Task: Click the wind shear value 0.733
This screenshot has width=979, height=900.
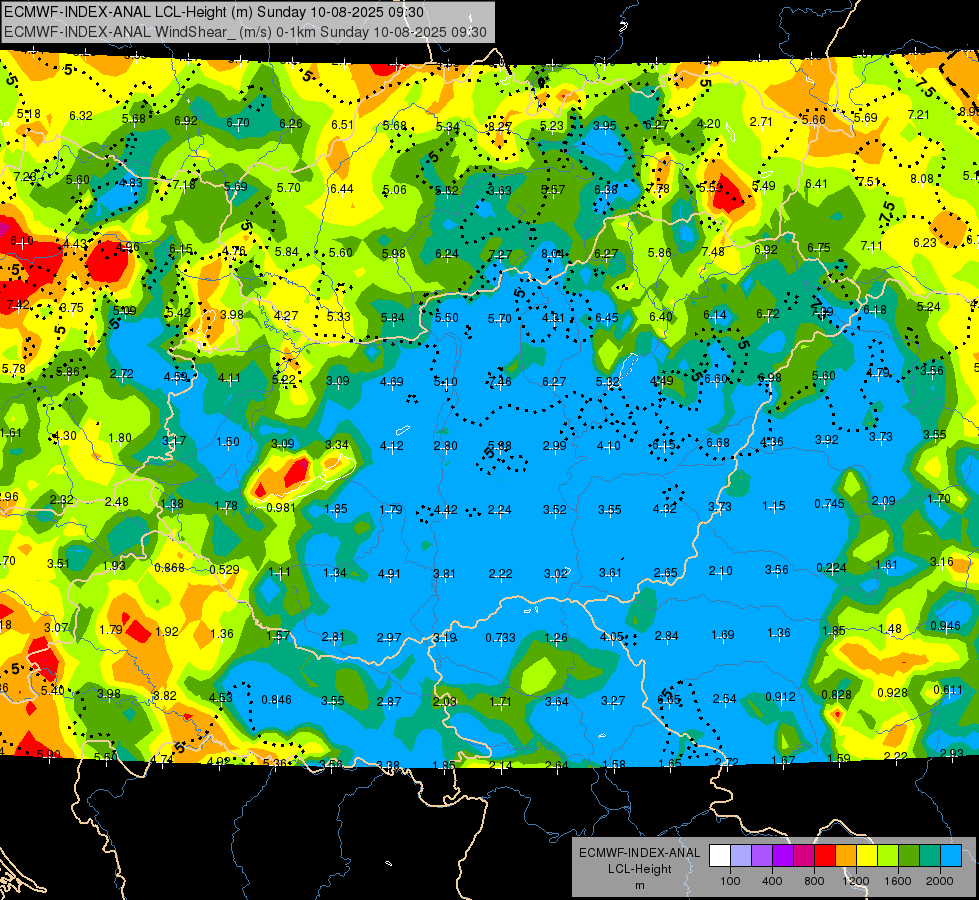Action: coord(501,638)
